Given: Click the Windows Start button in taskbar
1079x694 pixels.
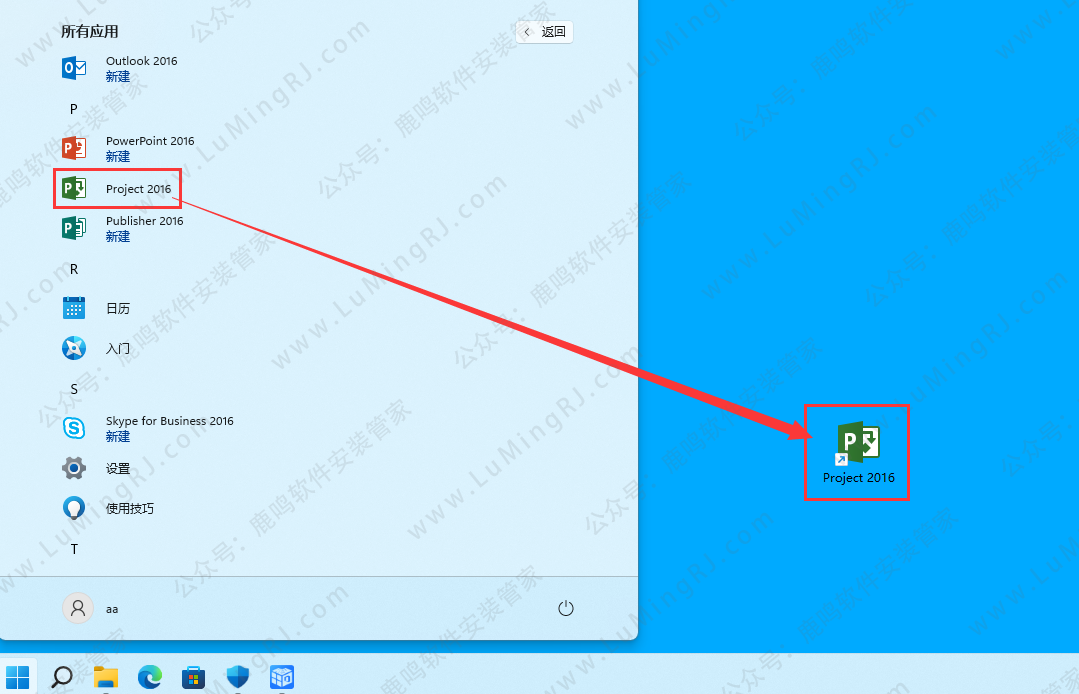Looking at the screenshot, I should tap(18, 677).
